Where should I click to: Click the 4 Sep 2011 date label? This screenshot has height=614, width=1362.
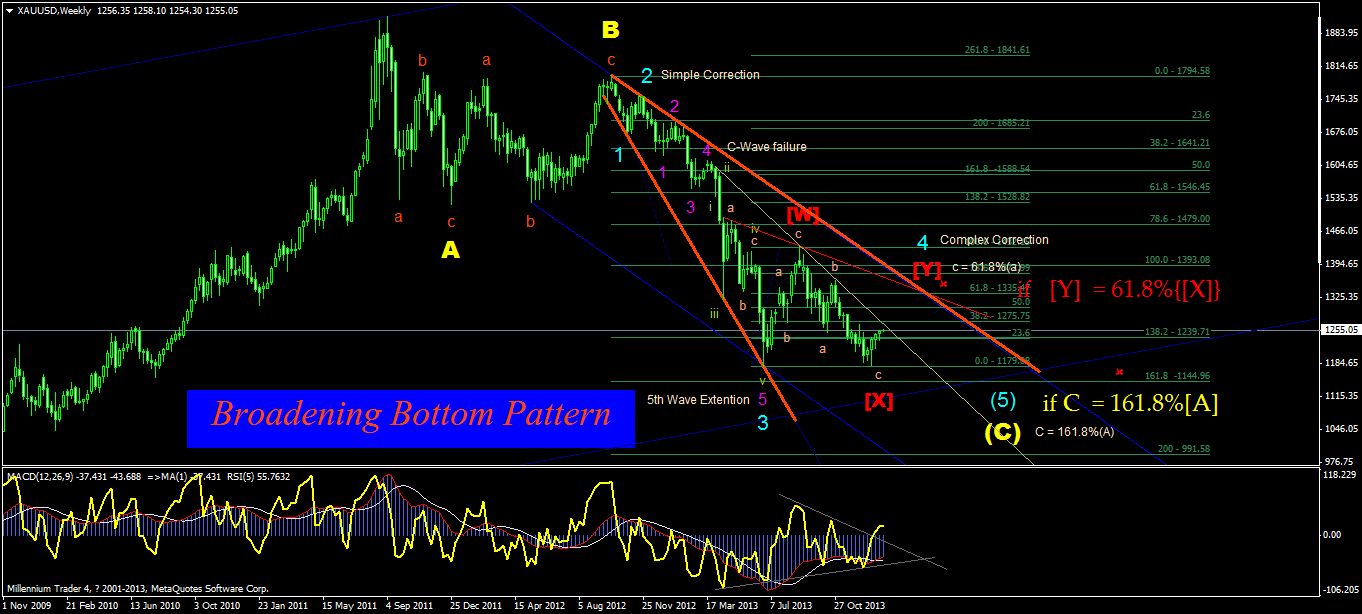[x=411, y=606]
